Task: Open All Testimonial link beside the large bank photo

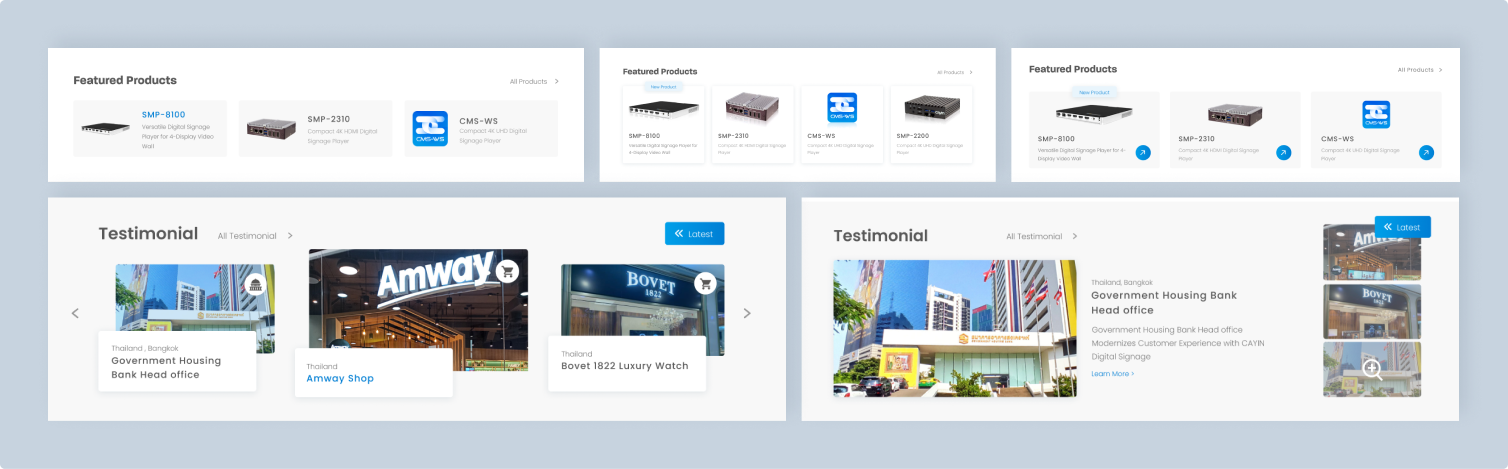Action: pyautogui.click(x=1042, y=236)
